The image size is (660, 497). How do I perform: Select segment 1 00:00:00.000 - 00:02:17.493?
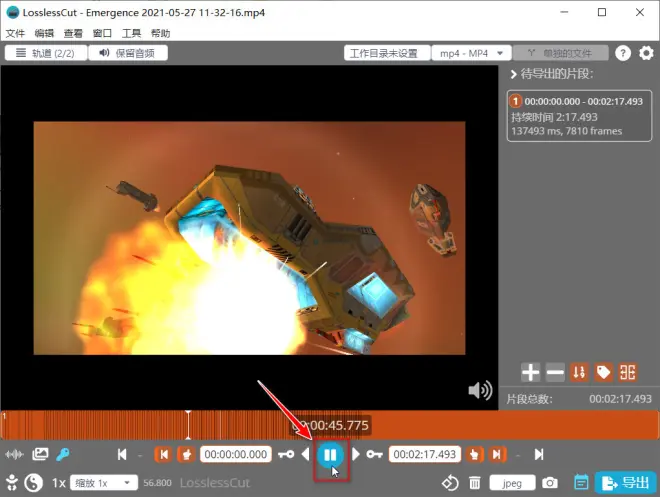pyautogui.click(x=579, y=116)
